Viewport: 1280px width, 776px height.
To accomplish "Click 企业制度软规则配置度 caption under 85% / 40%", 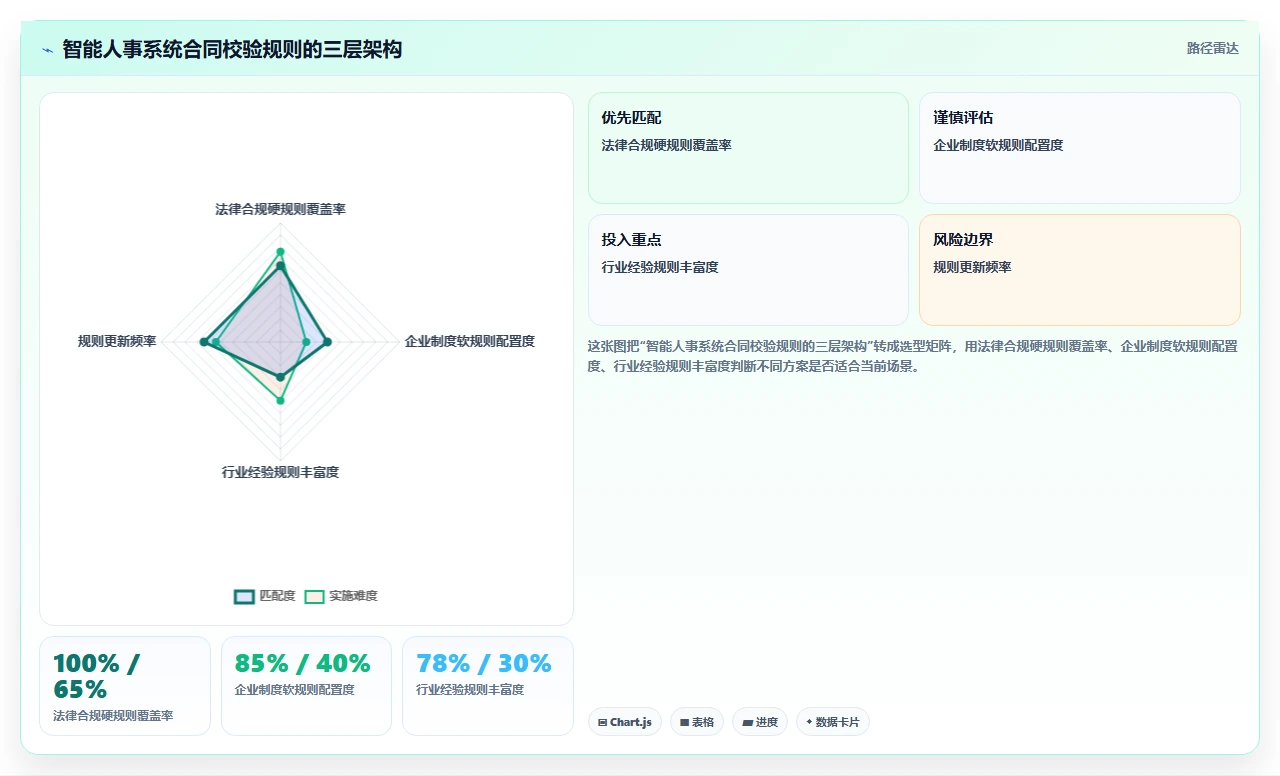I will (295, 690).
